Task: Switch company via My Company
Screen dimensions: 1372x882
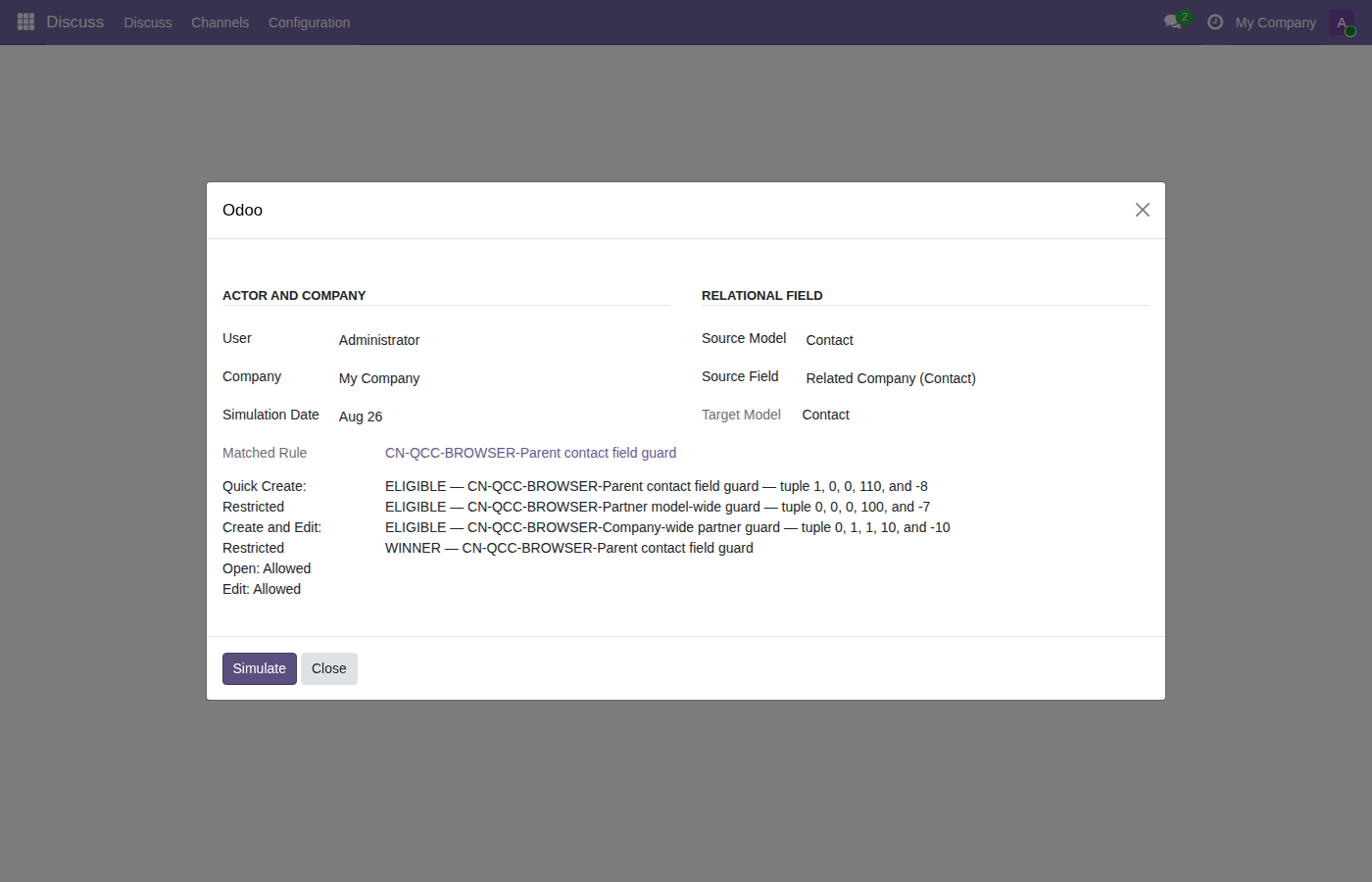Action: click(1276, 23)
